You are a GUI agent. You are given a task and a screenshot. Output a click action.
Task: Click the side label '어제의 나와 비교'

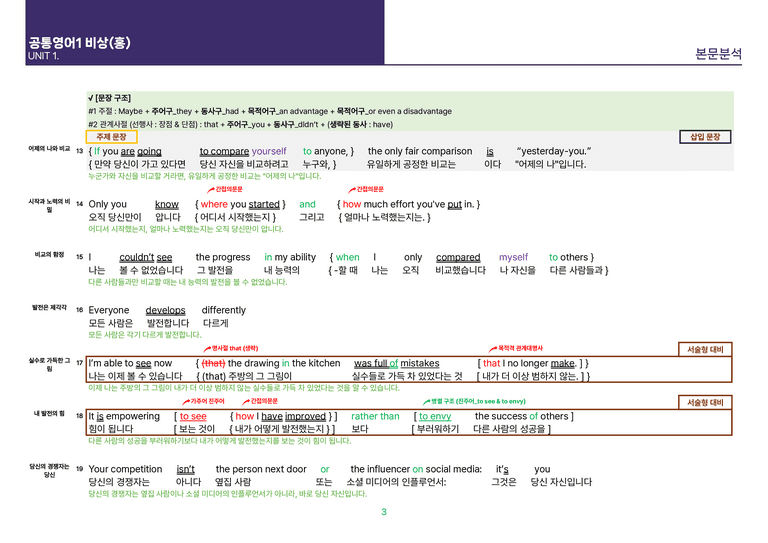click(49, 148)
